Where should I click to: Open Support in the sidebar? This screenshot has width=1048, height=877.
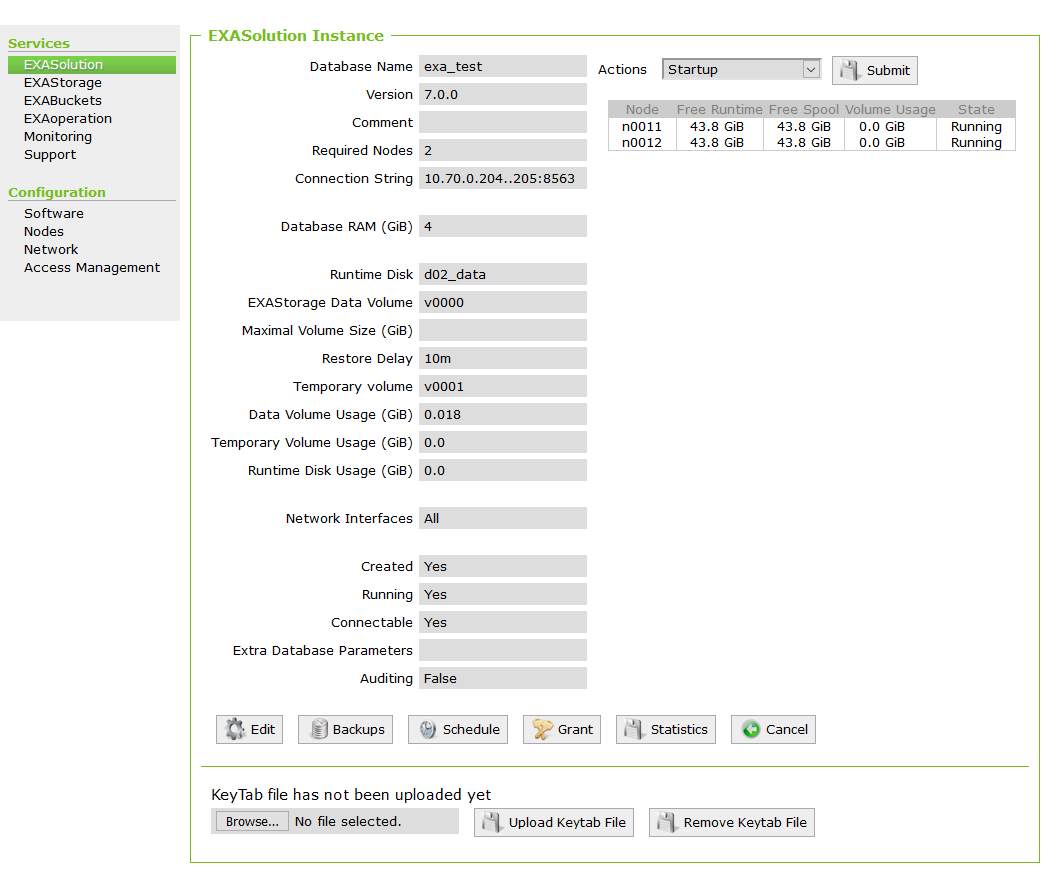point(50,155)
